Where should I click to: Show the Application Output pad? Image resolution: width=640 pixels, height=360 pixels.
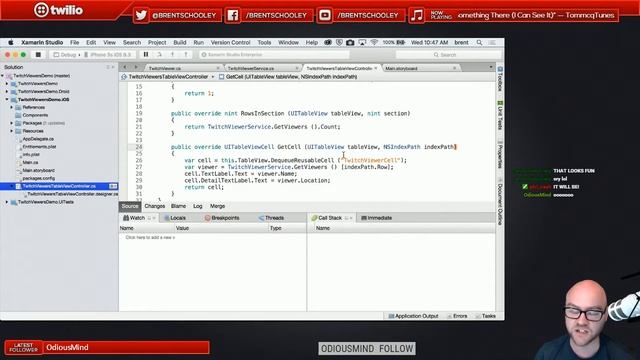(413, 316)
